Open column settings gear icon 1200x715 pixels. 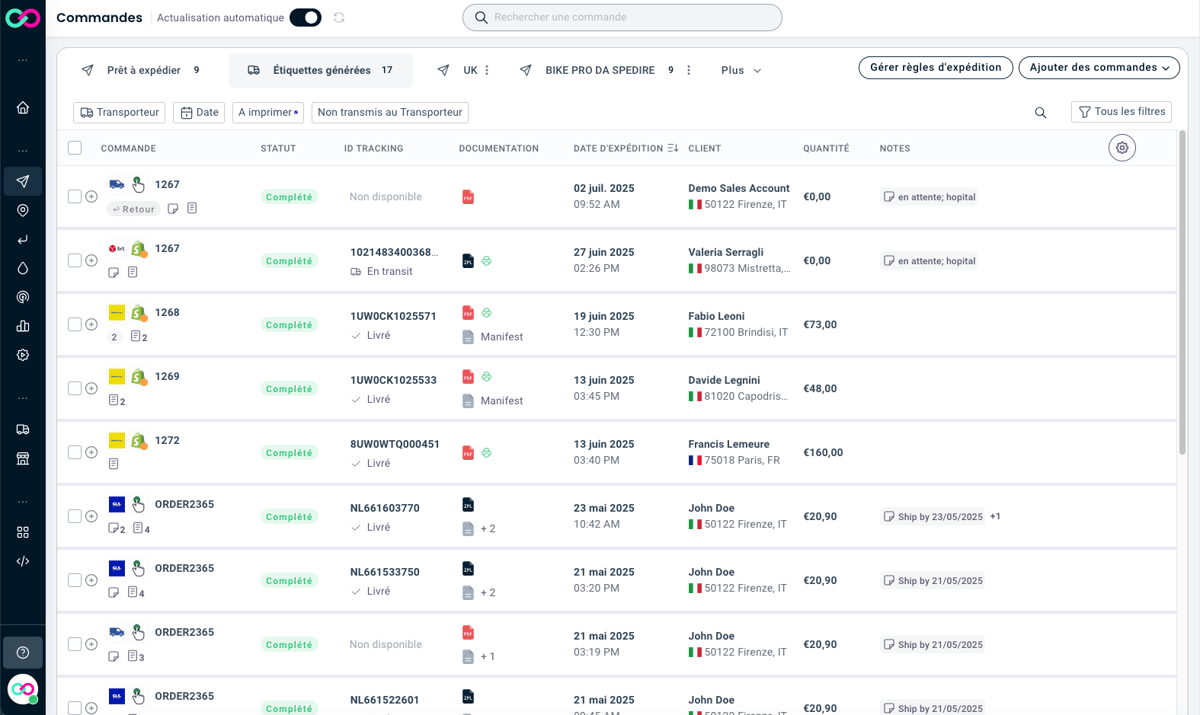pyautogui.click(x=1122, y=148)
